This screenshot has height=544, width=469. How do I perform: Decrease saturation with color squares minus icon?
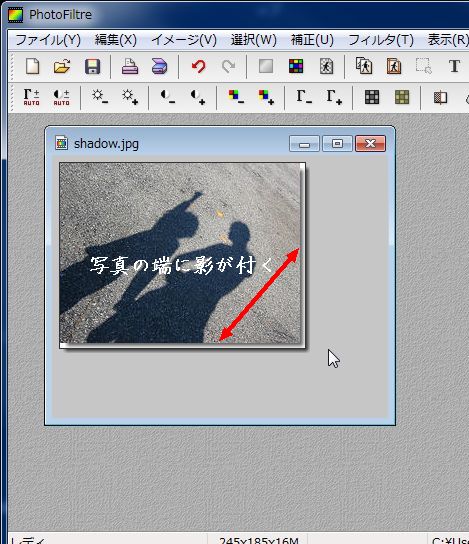pos(236,97)
